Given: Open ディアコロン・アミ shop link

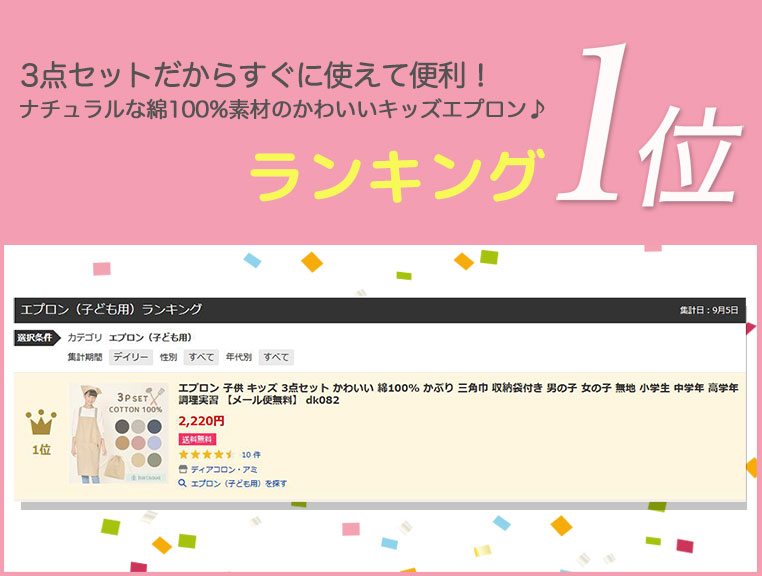Looking at the screenshot, I should click(224, 470).
